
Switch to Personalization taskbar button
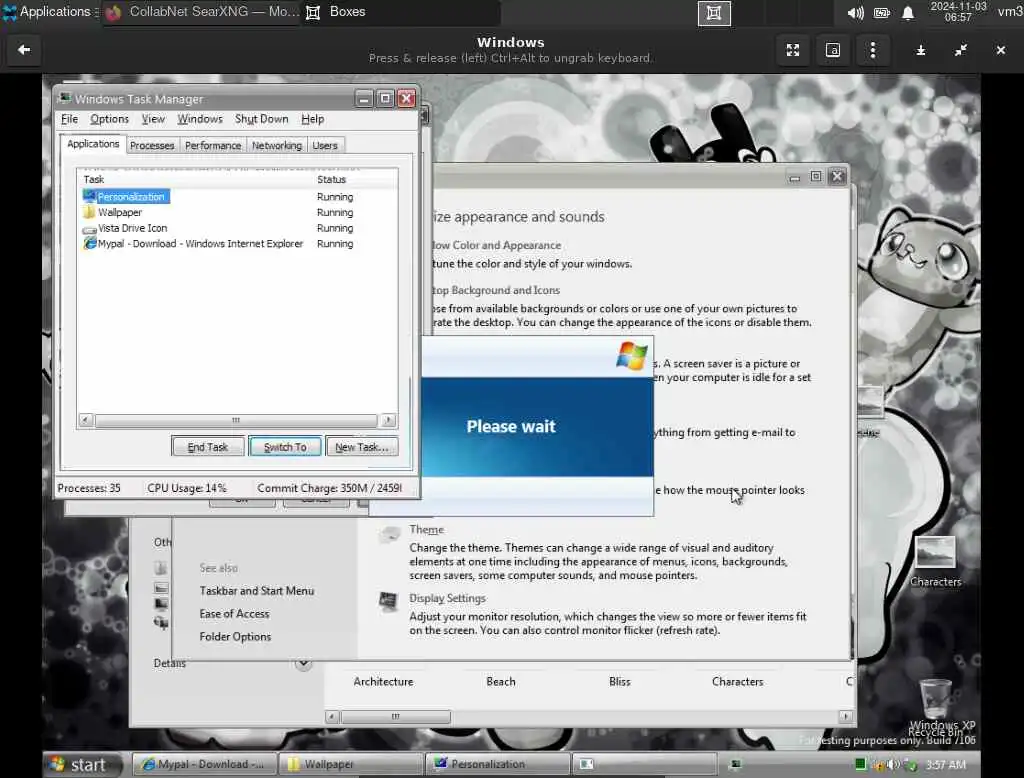[x=497, y=764]
